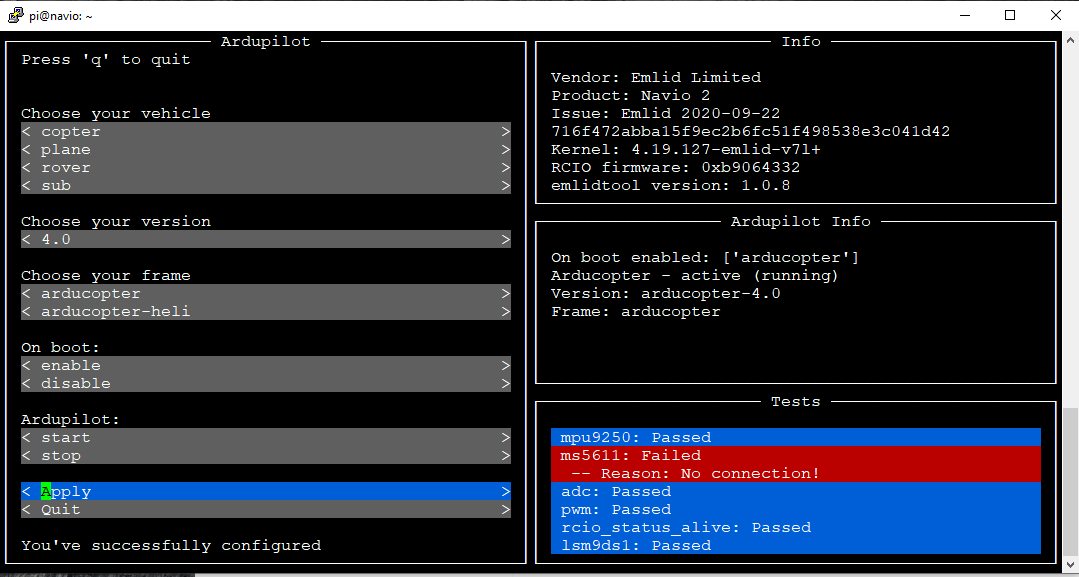Click the "Press 'q' to quit" hint
1079x577 pixels.
106,59
